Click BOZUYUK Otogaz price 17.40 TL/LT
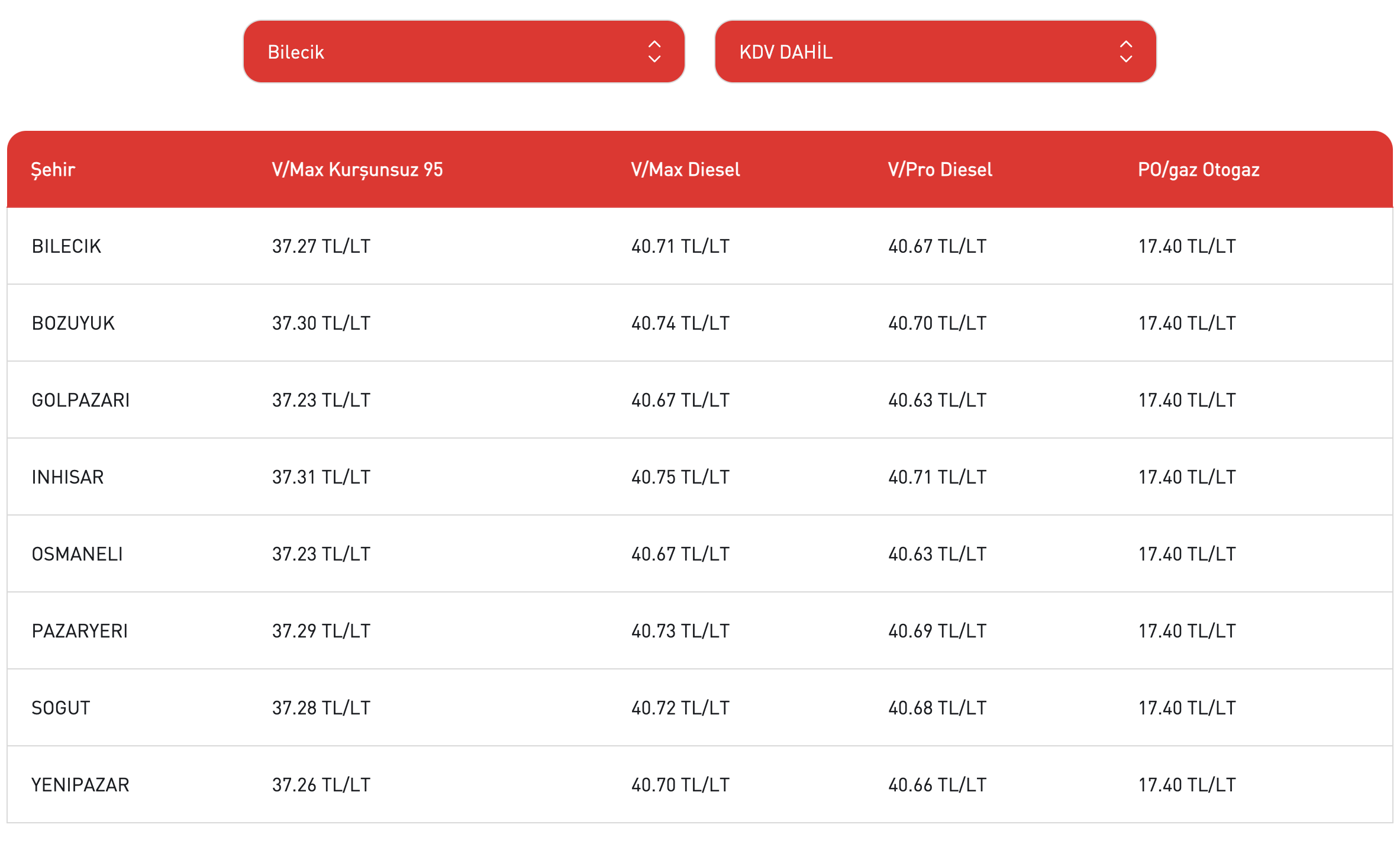The height and width of the screenshot is (850, 1400). pos(1187,323)
